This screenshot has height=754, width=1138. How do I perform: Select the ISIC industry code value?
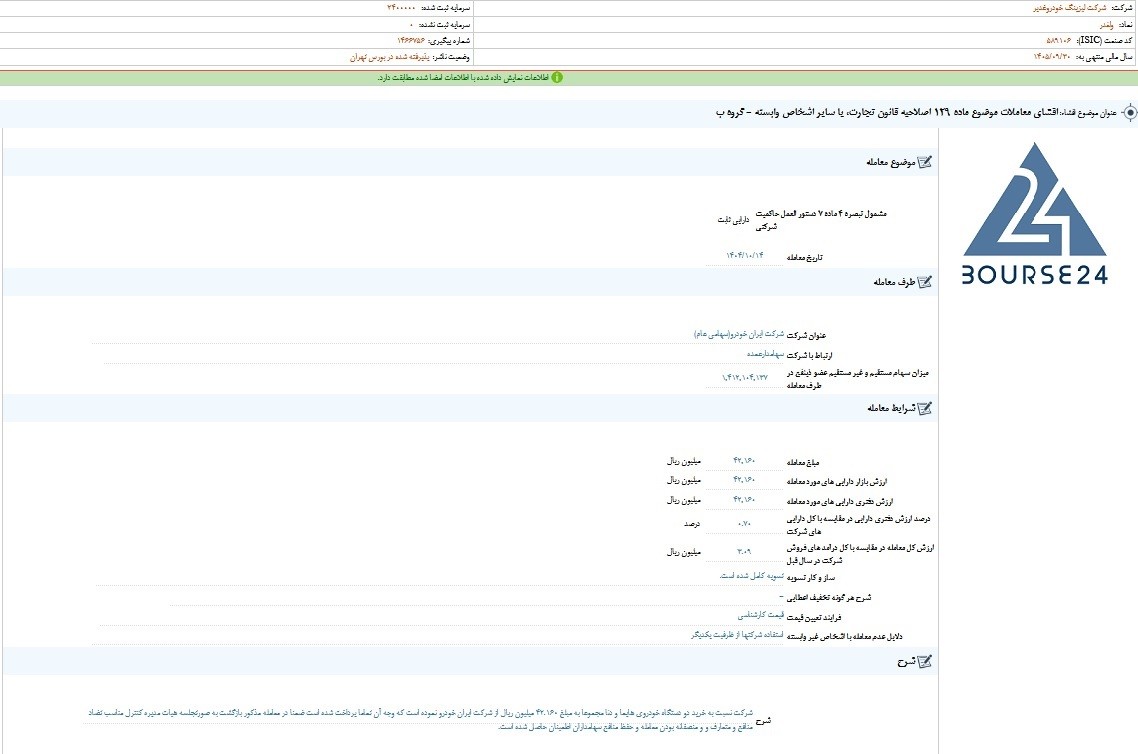(1058, 41)
